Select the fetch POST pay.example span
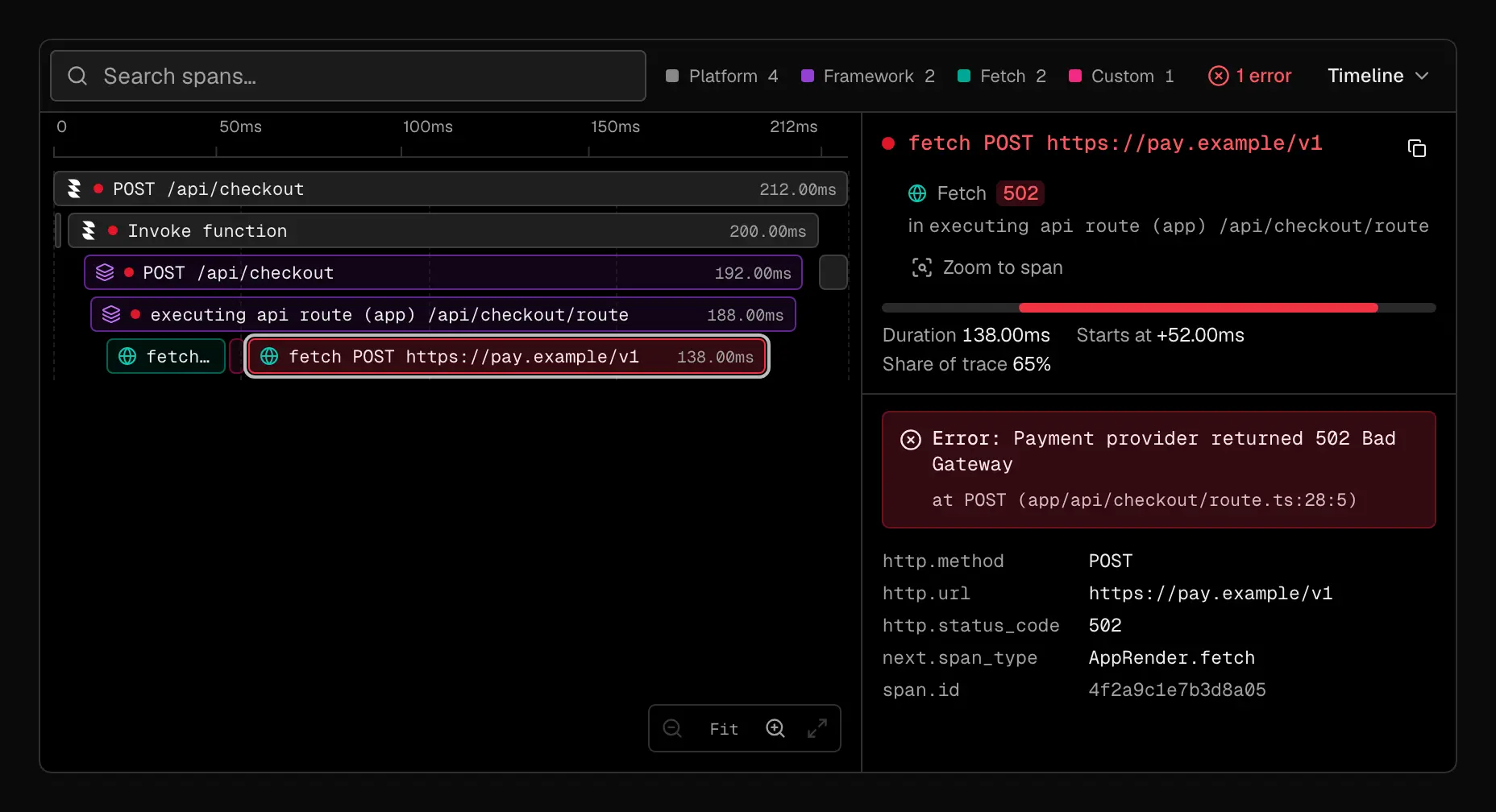The image size is (1496, 812). (507, 356)
